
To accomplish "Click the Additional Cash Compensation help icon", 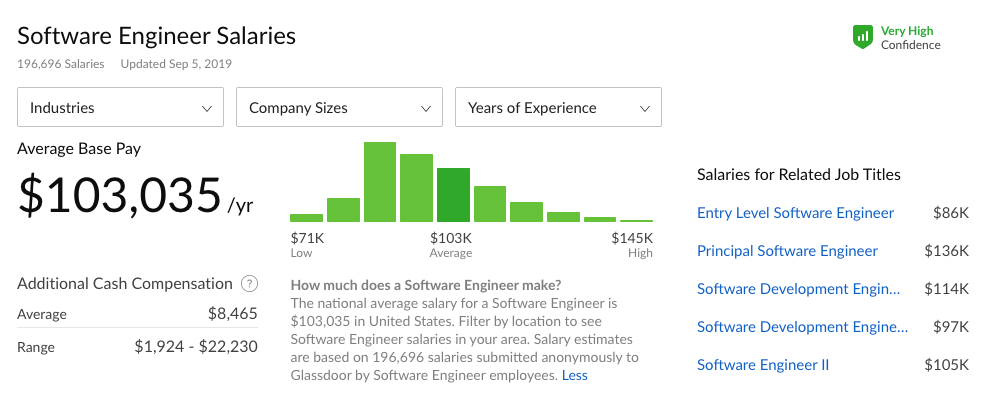I will [250, 284].
